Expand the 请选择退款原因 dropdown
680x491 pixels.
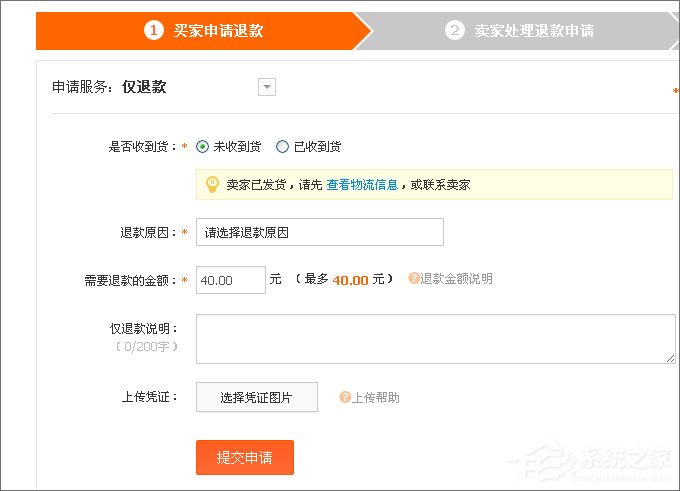319,232
